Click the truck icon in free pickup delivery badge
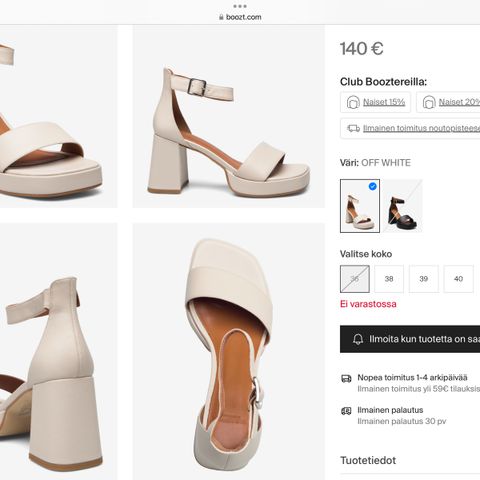This screenshot has width=480, height=480. click(x=353, y=128)
